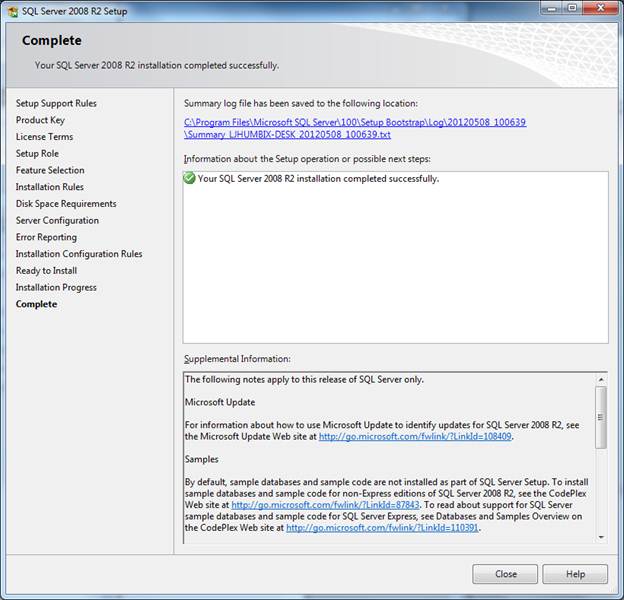This screenshot has width=624, height=600.
Task: Click the Summary log file saved label
Action: [x=301, y=103]
